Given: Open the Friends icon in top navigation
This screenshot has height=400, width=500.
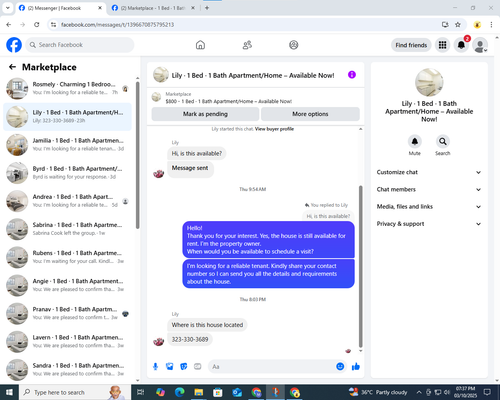Looking at the screenshot, I should click(x=247, y=45).
